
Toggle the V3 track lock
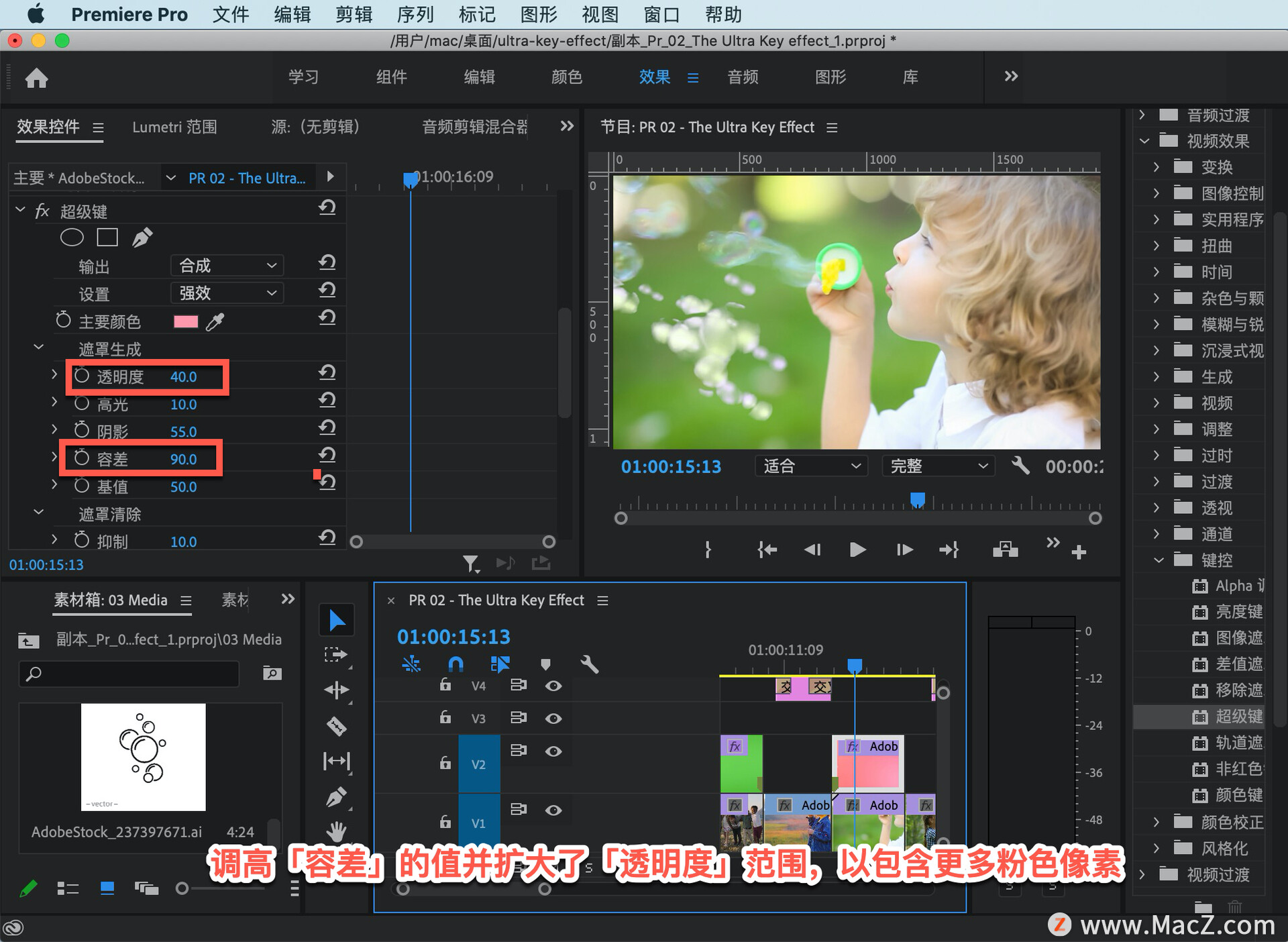click(445, 717)
